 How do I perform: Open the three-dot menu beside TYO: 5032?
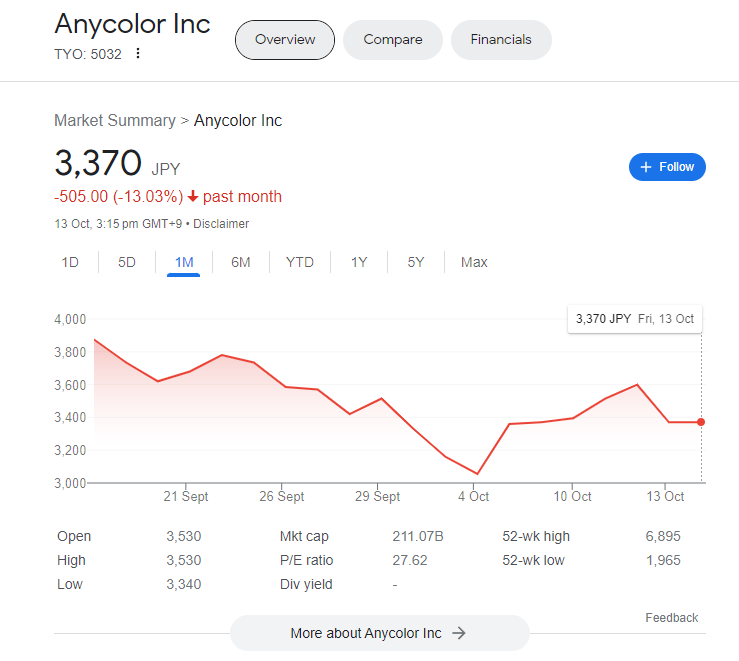[138, 53]
